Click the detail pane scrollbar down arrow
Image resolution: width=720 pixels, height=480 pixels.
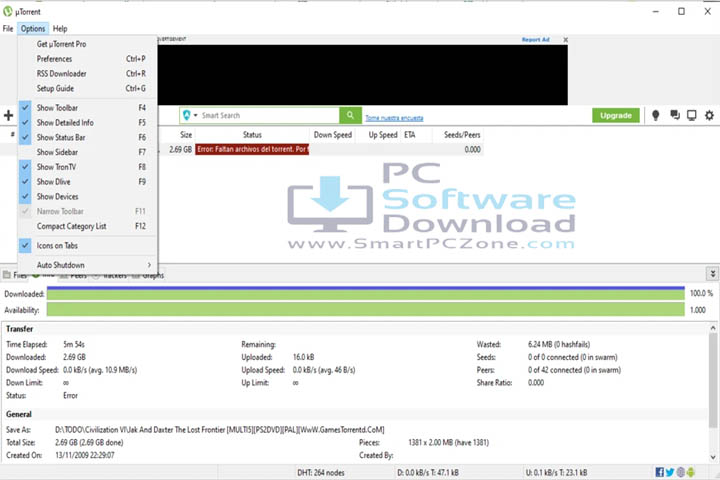713,457
